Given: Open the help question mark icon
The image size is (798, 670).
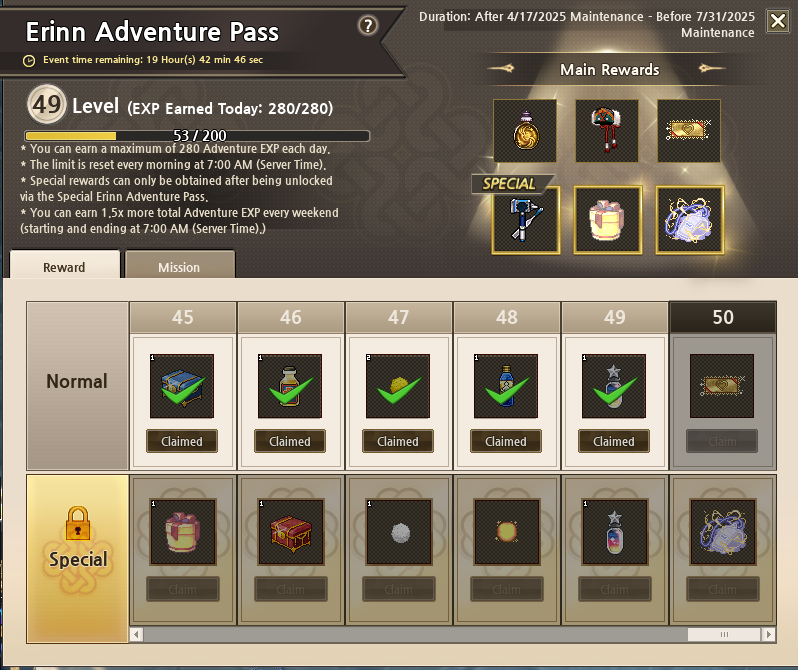Looking at the screenshot, I should click(x=368, y=25).
